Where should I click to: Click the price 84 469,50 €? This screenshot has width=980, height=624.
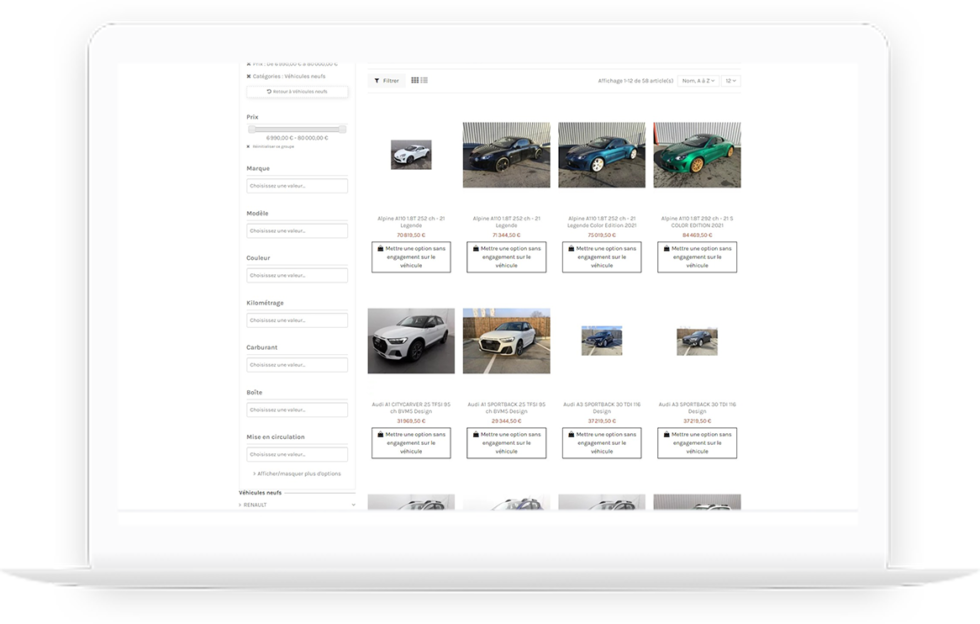coord(698,236)
